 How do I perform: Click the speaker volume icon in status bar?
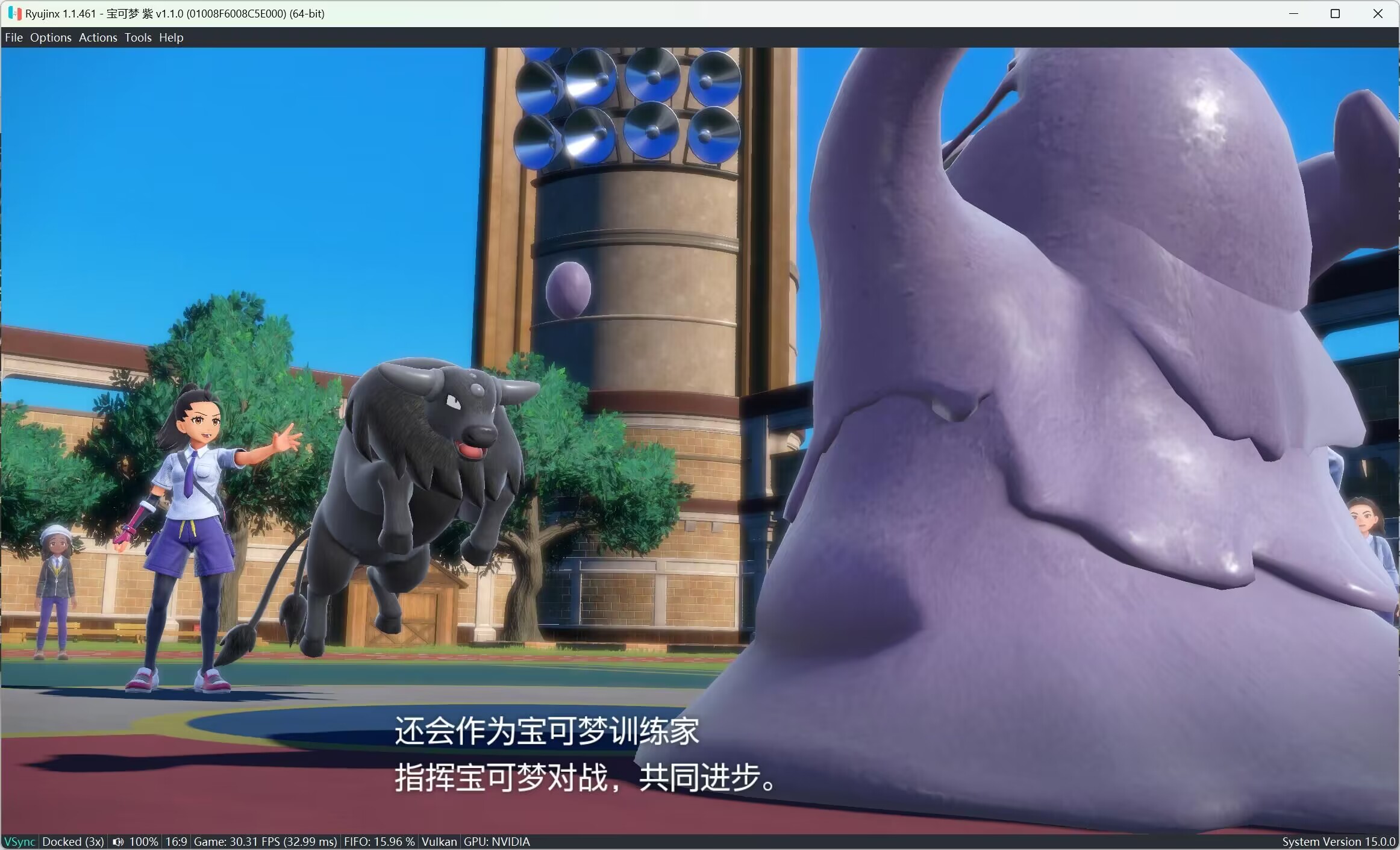118,842
